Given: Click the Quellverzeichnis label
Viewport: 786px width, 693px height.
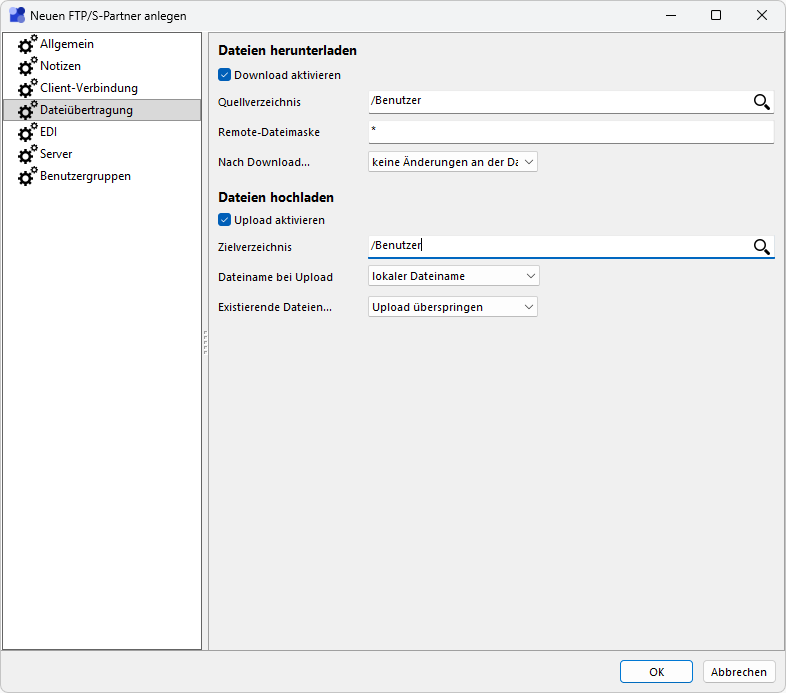Looking at the screenshot, I should [x=259, y=102].
